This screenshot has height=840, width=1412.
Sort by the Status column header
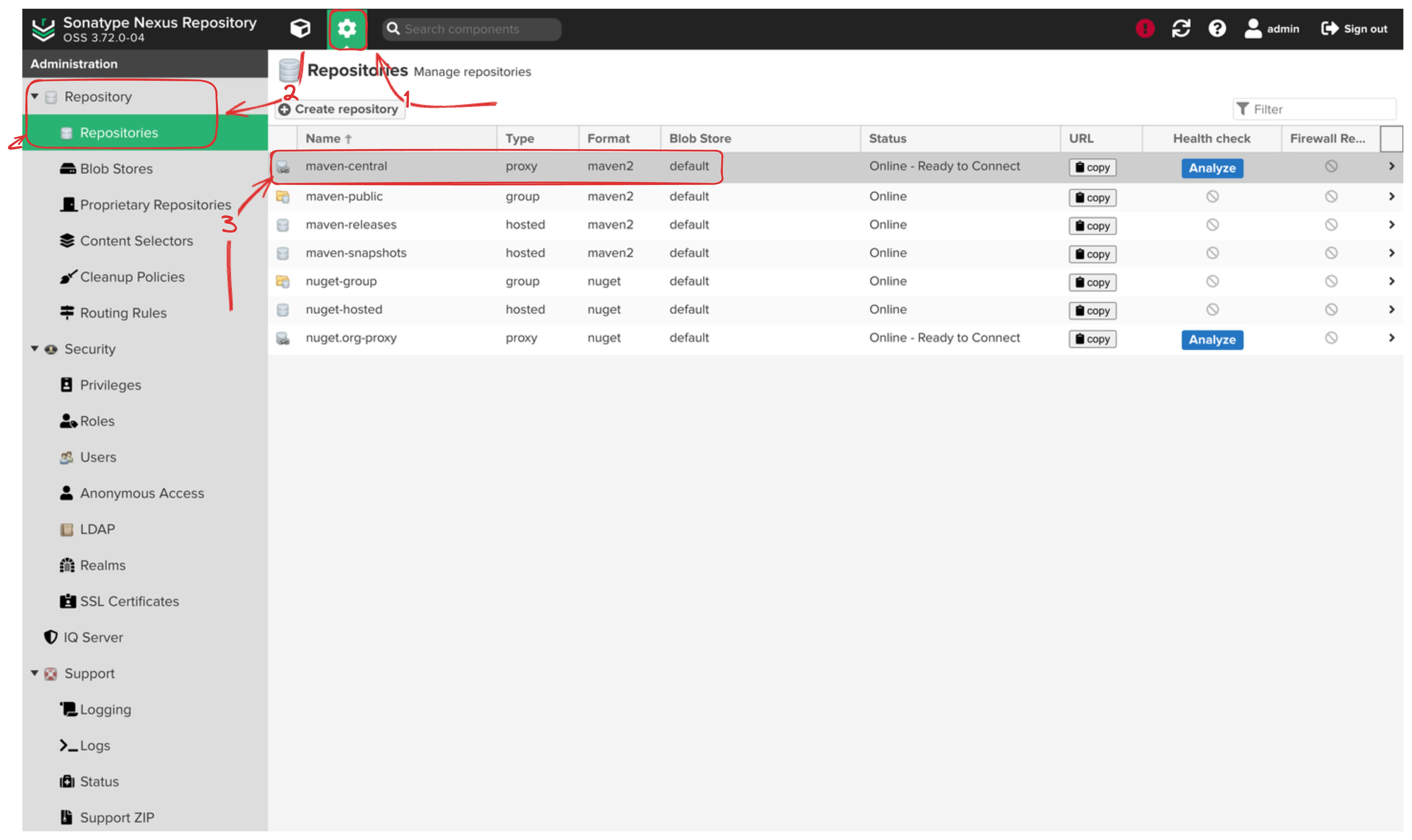coord(960,139)
